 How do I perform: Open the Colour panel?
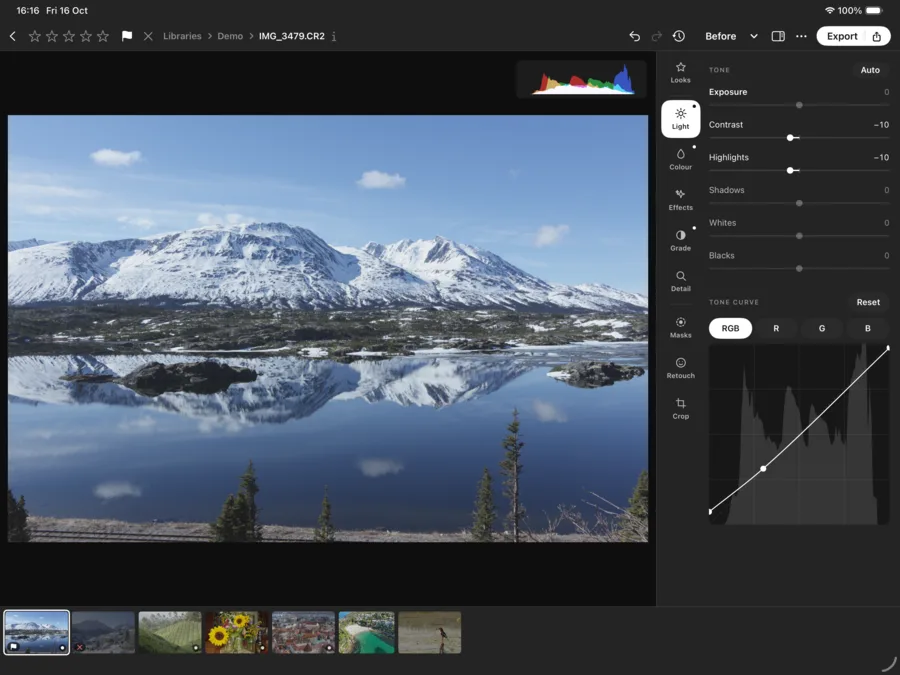coord(680,160)
